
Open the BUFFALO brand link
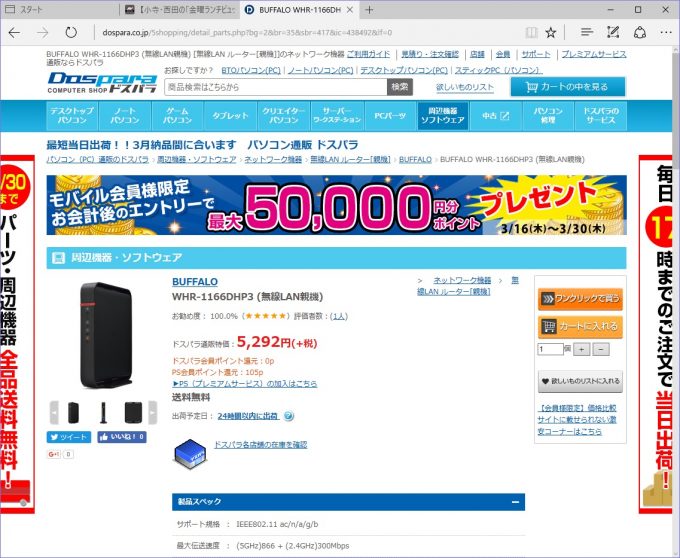(195, 282)
